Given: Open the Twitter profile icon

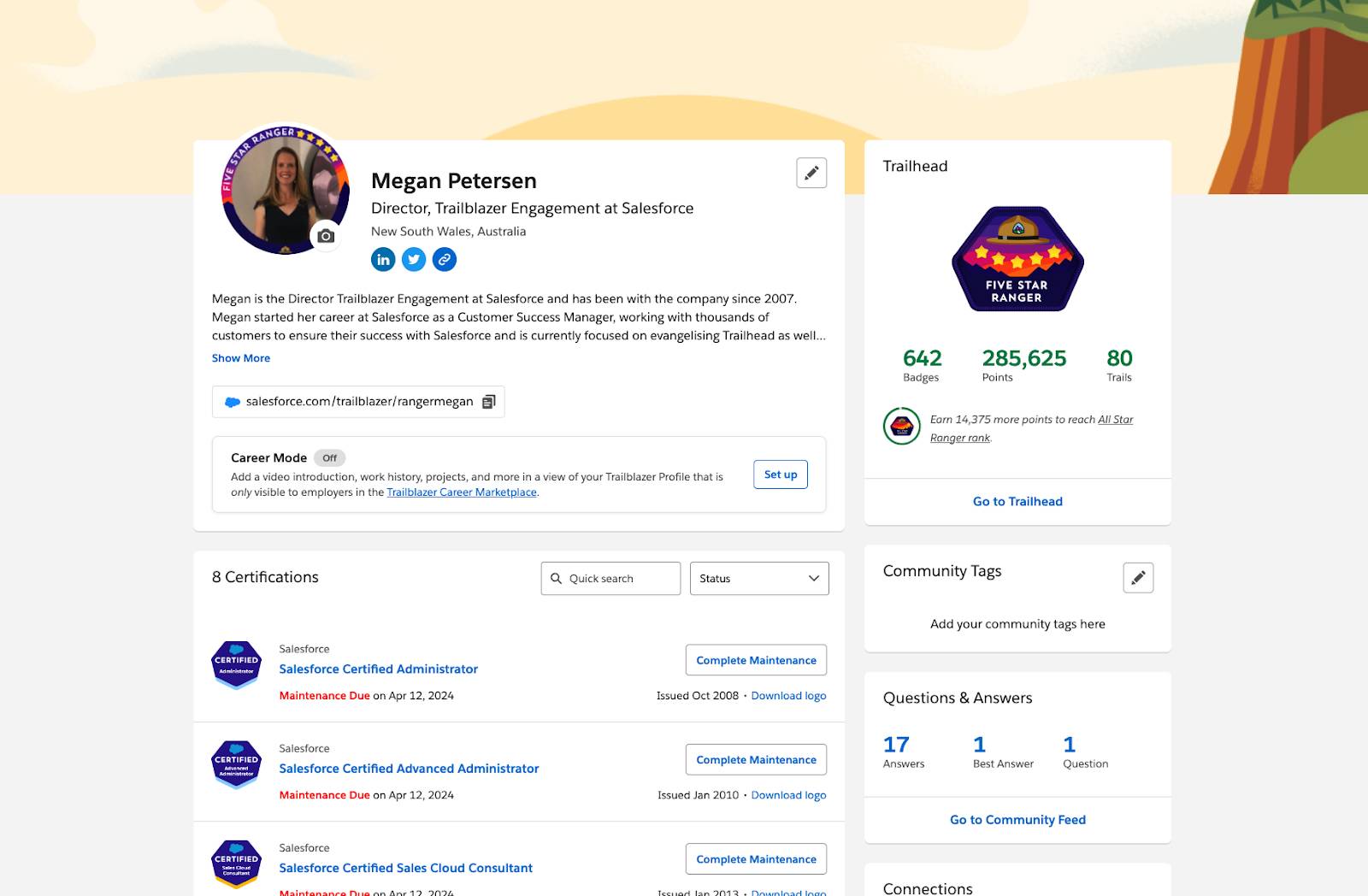Looking at the screenshot, I should point(414,259).
